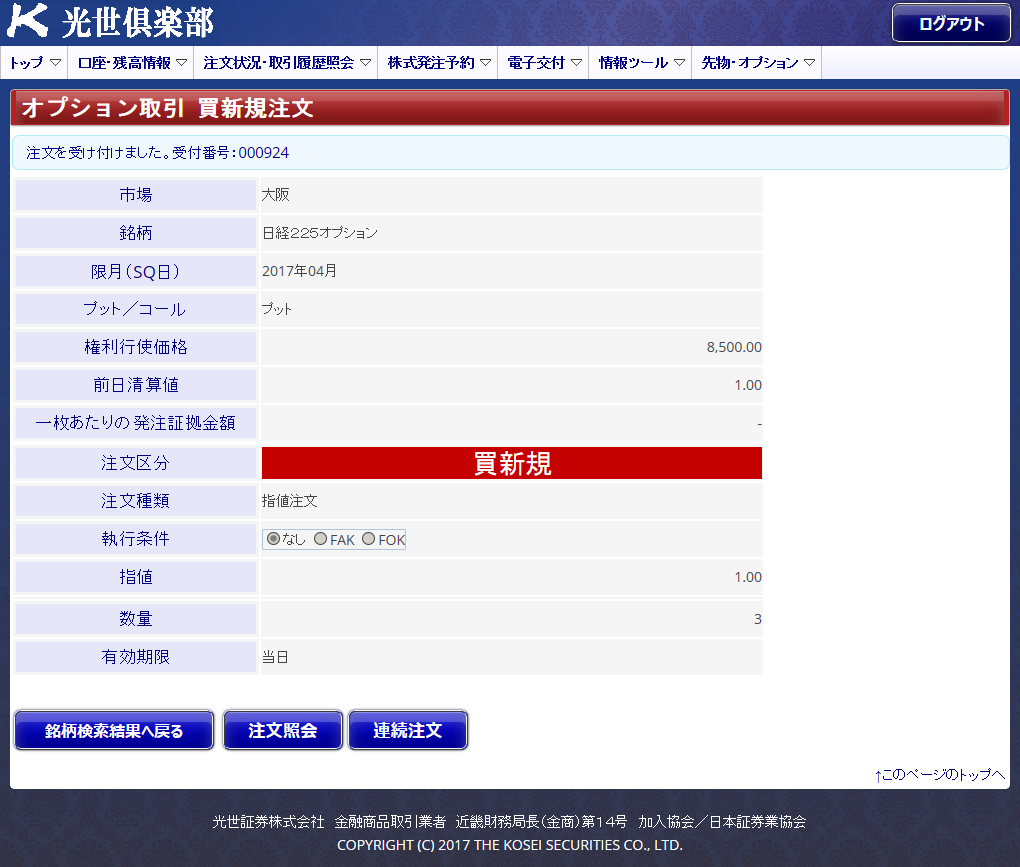
Task: Click the 数量 row label
Action: (136, 619)
